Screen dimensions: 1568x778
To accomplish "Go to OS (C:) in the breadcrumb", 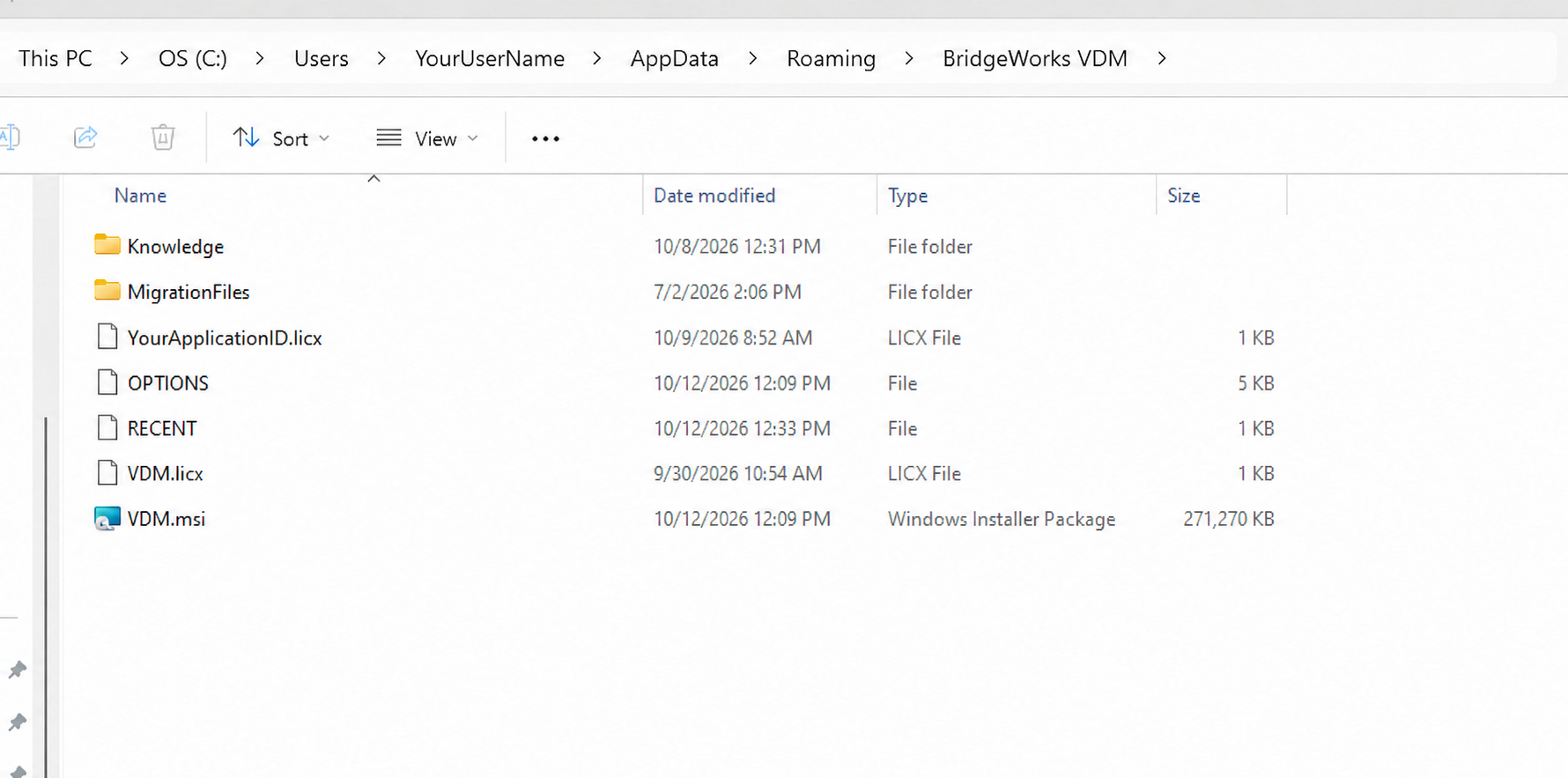I will (193, 58).
